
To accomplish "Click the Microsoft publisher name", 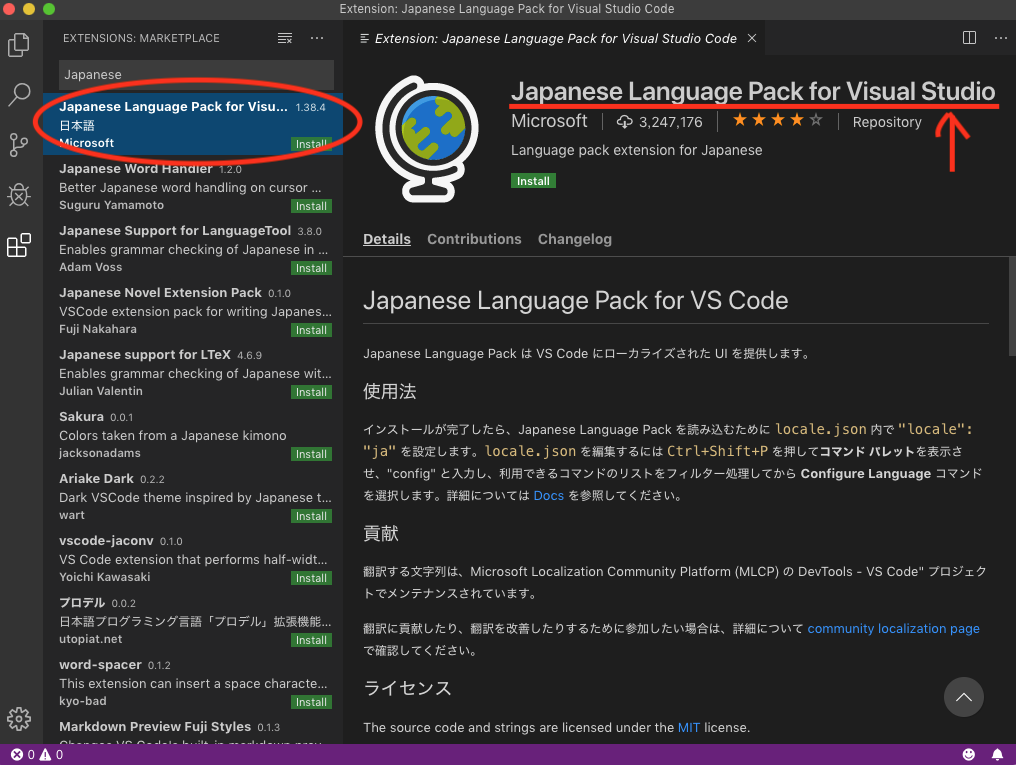I will coord(549,121).
